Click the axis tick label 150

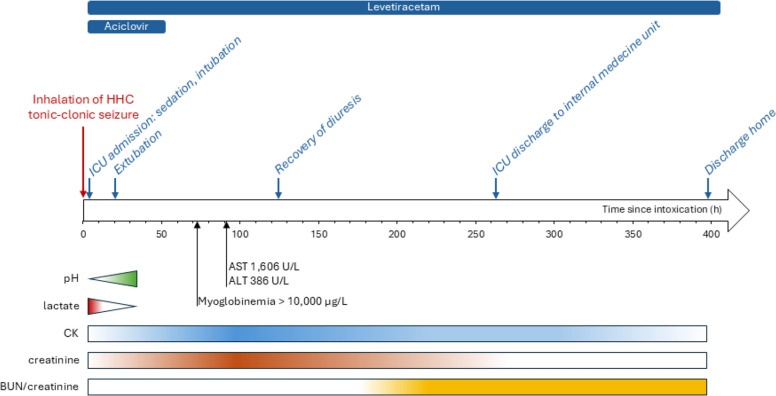[x=319, y=234]
